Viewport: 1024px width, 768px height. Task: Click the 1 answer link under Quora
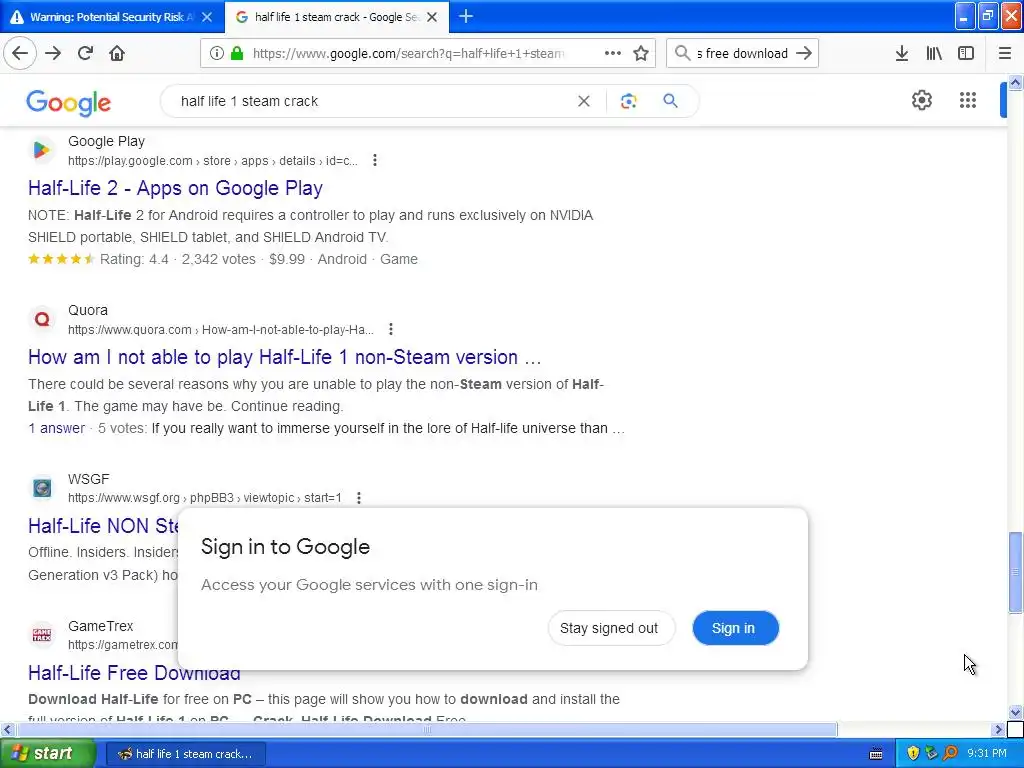tap(56, 428)
